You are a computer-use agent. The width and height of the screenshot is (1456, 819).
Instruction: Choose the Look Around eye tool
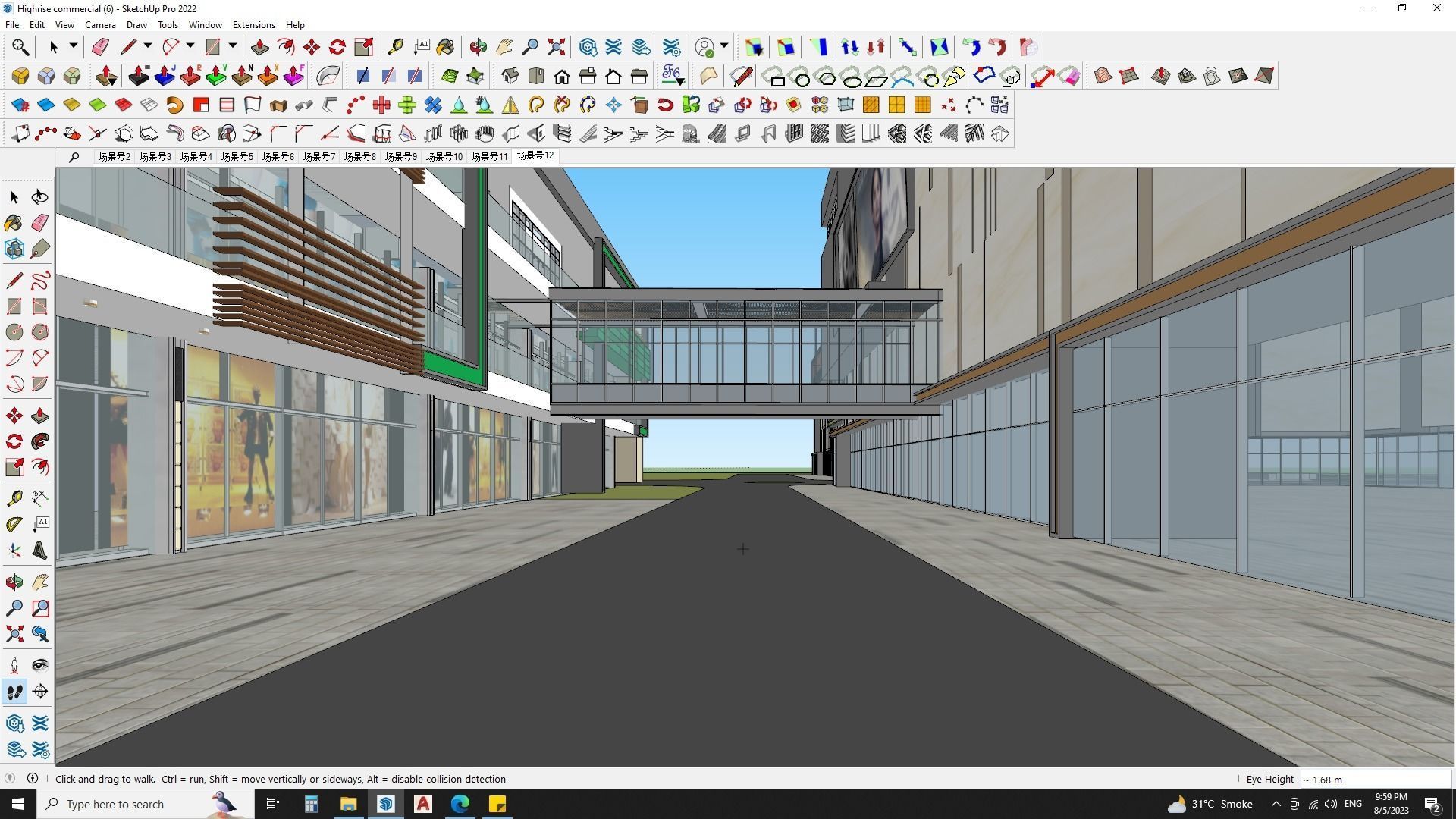40,665
